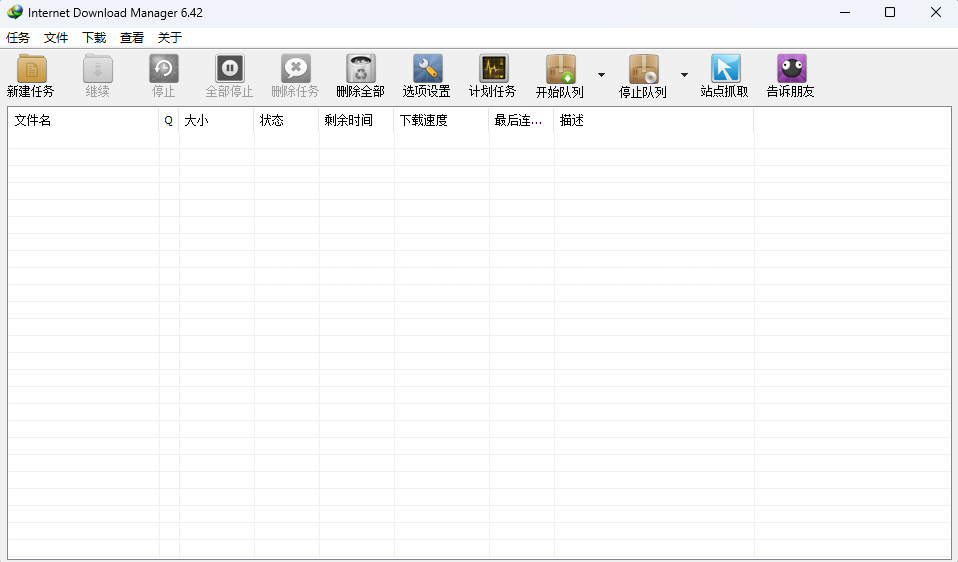Open 选项设置 (Options) wrench icon
This screenshot has width=958, height=562.
[x=427, y=68]
